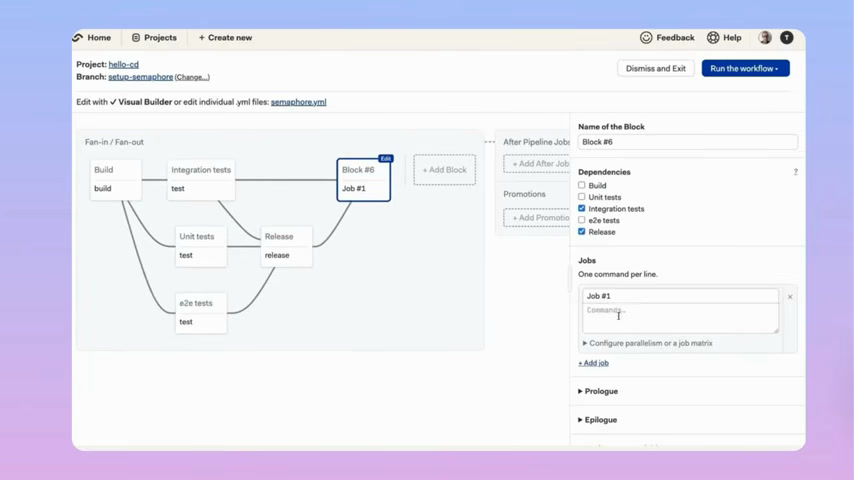854x480 pixels.
Task: Go to Home in navigation
Action: click(x=99, y=38)
